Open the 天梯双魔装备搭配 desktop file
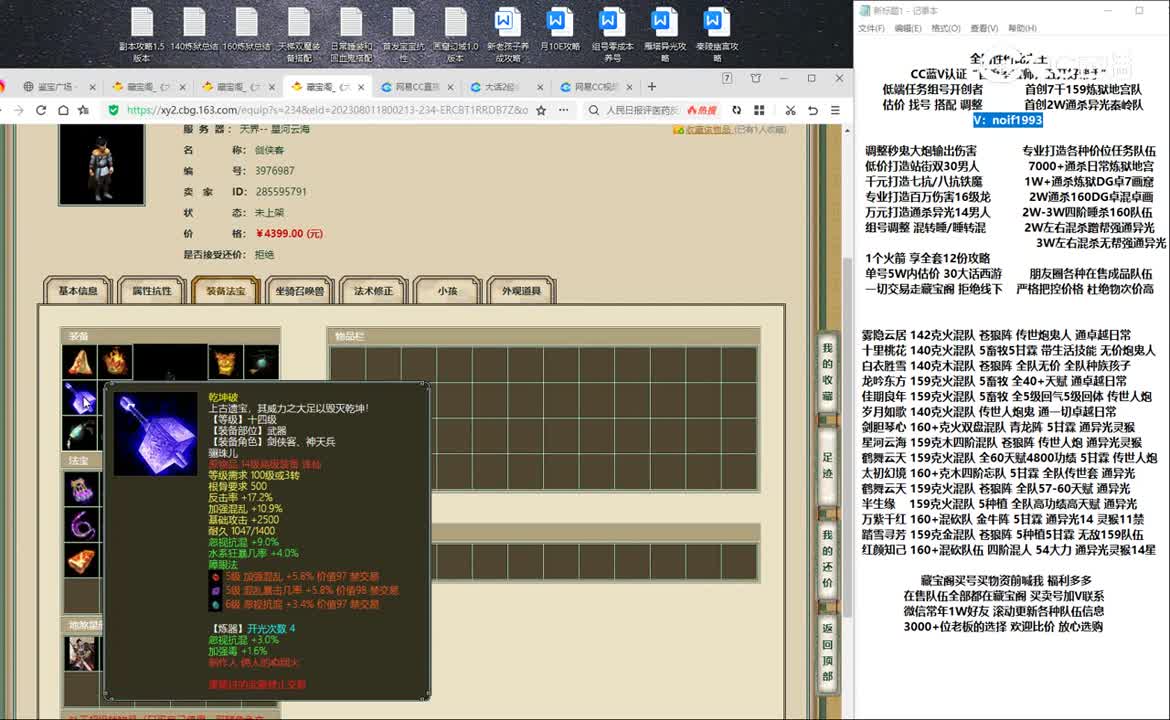This screenshot has height=720, width=1170. point(298,34)
